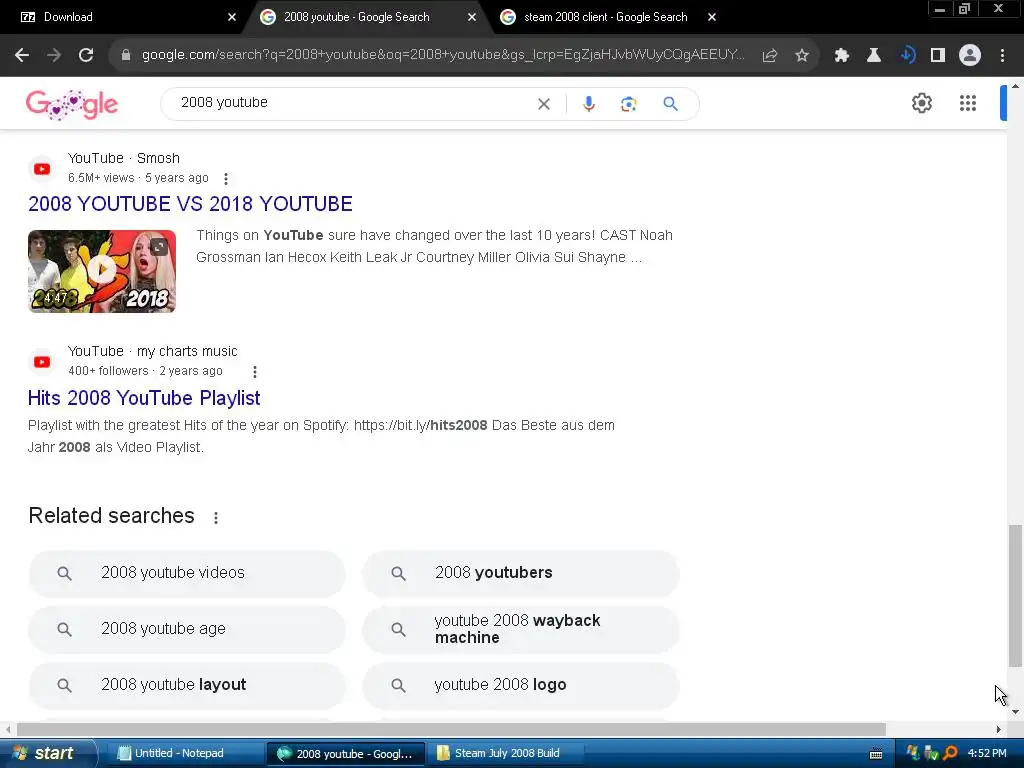Screen dimensions: 1024x768
Task: Open the Chrome three-dot menu
Action: tap(1002, 56)
